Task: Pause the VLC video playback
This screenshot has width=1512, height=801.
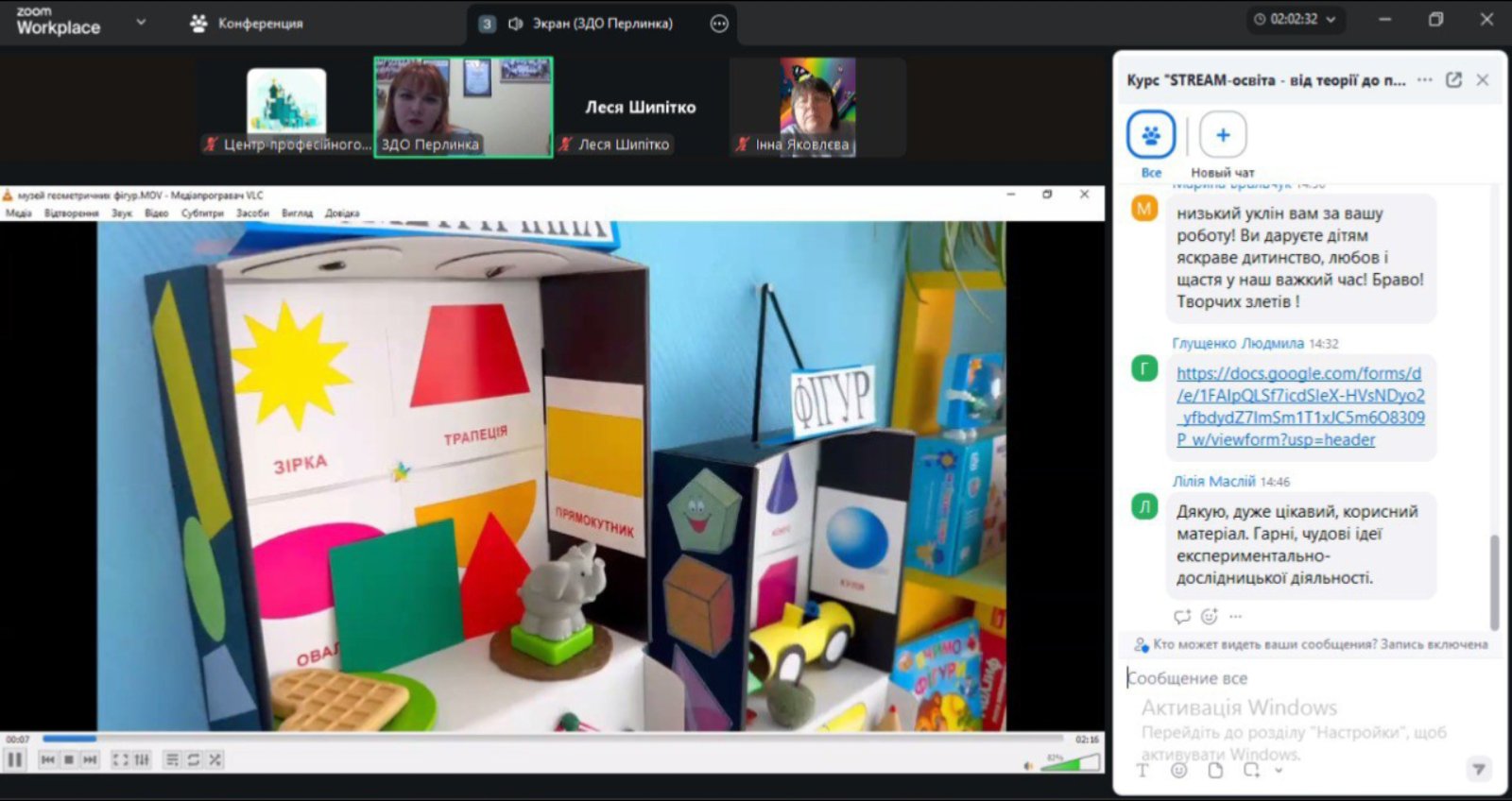Action: pyautogui.click(x=14, y=759)
